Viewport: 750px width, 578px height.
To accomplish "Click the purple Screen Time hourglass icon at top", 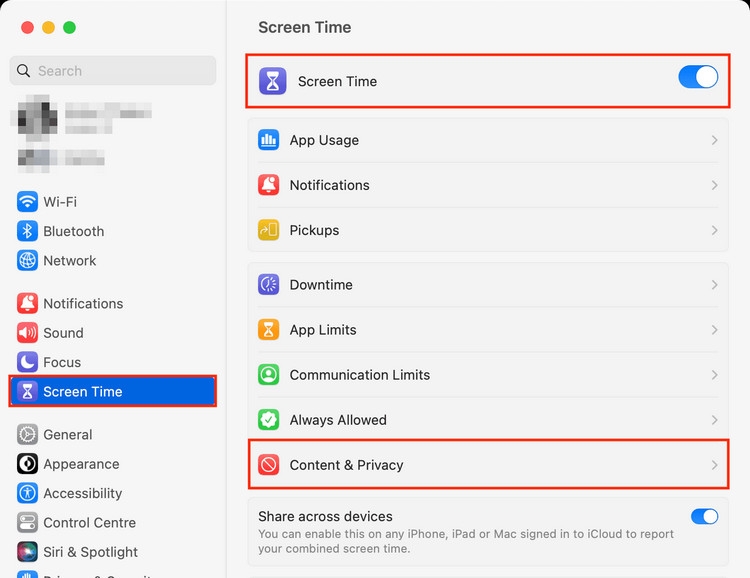I will [273, 81].
